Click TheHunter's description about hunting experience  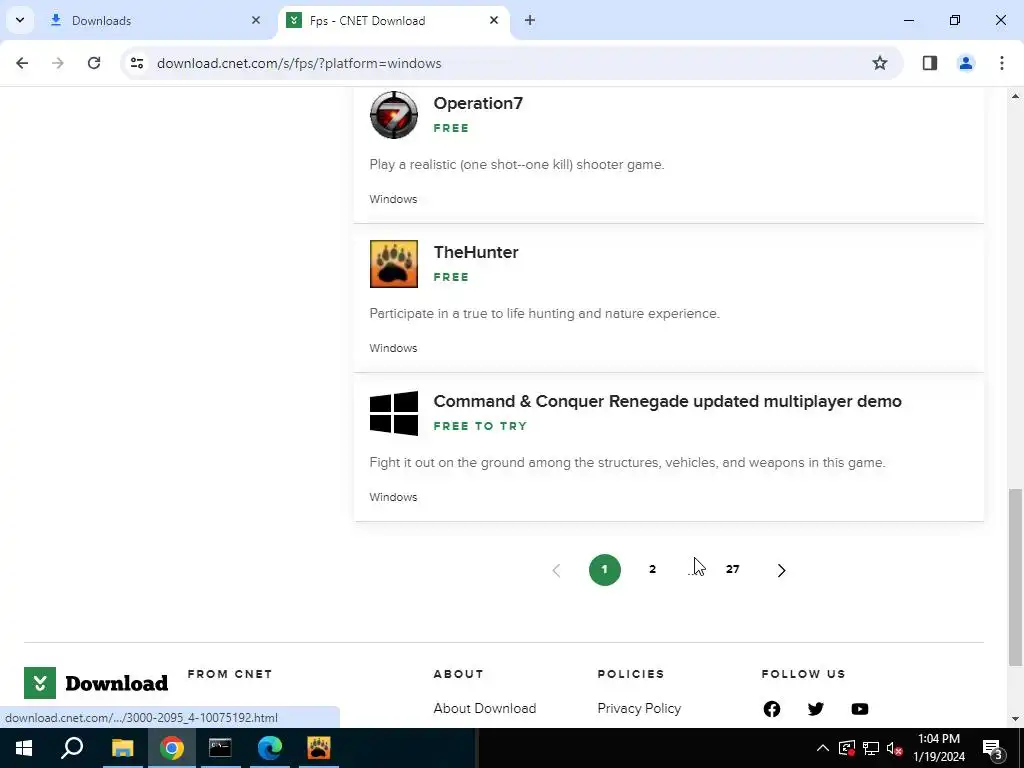(545, 313)
